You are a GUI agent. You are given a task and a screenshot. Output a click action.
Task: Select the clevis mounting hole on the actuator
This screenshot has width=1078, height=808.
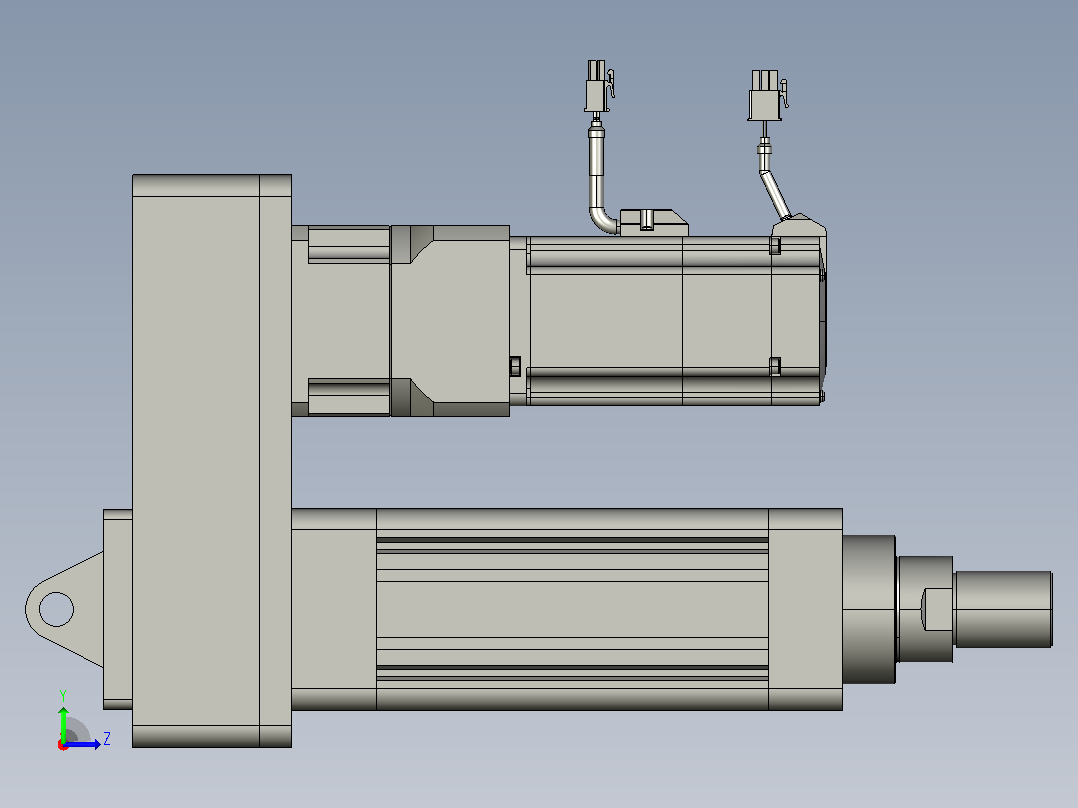point(56,609)
